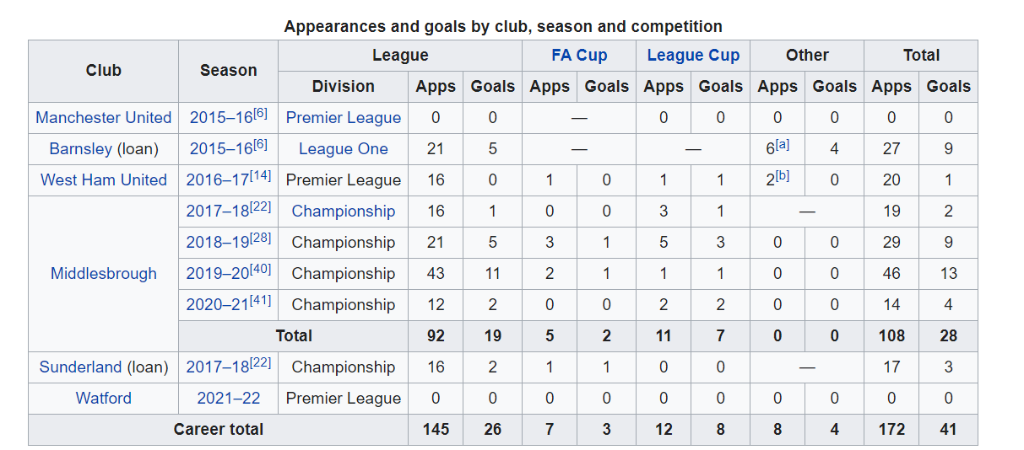The image size is (1024, 450).
Task: Open Watford's 2021–22 season link
Action: tap(228, 398)
